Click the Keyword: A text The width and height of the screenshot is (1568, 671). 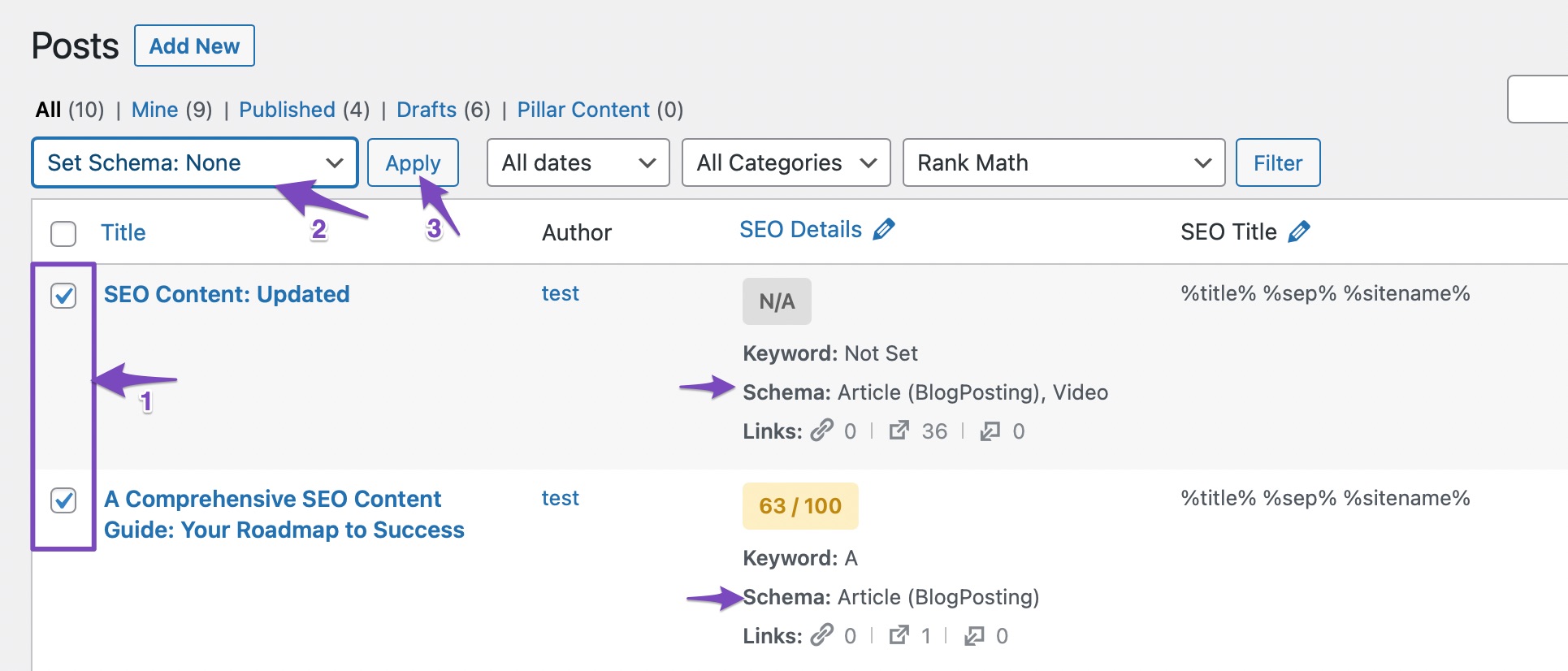[800, 558]
